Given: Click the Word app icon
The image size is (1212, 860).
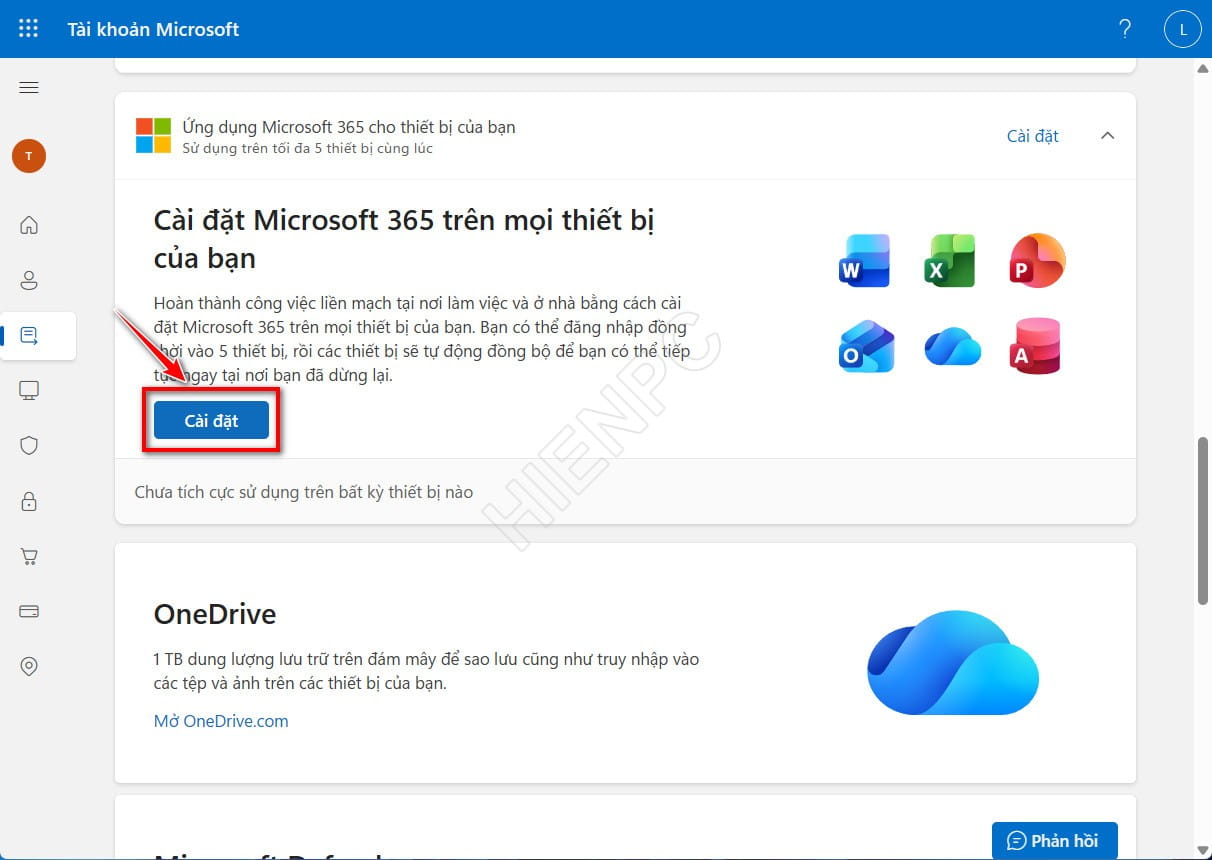Looking at the screenshot, I should [x=864, y=261].
